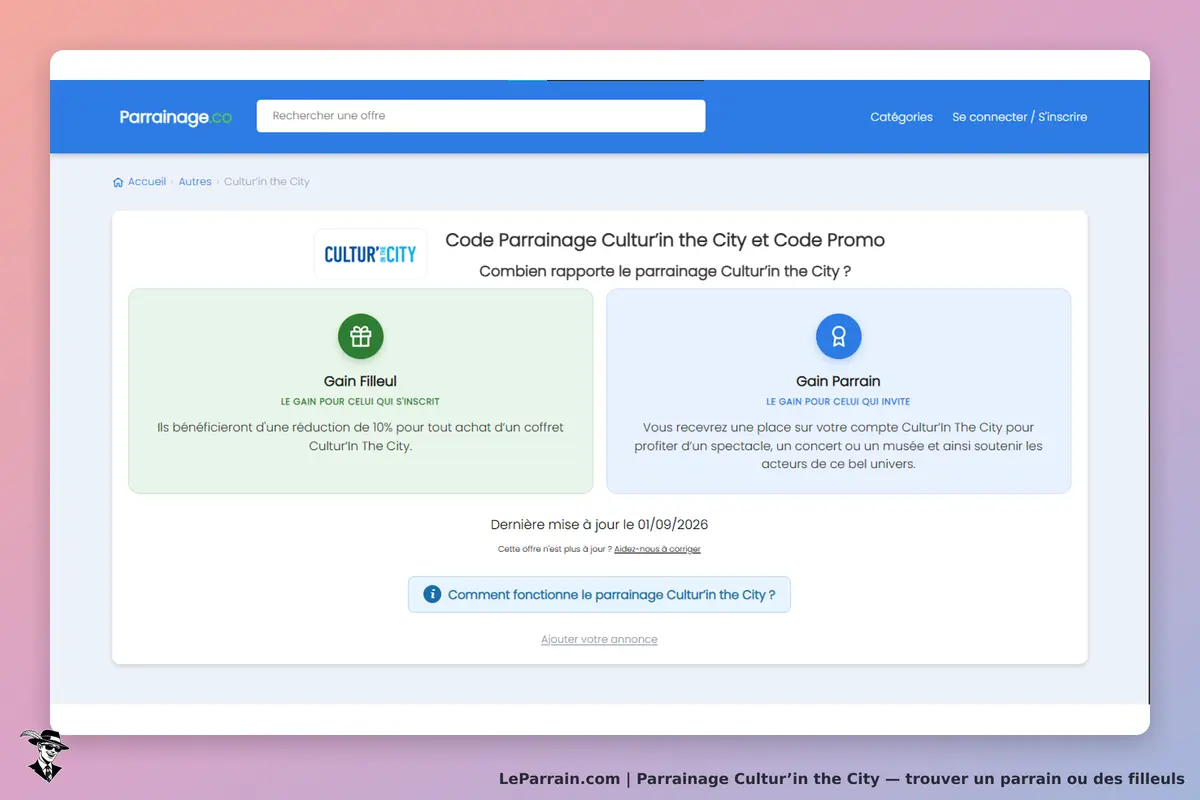Click LE GAIN POUR CELUI QUI S'INSCRIT label
The image size is (1200, 800).
pos(360,401)
